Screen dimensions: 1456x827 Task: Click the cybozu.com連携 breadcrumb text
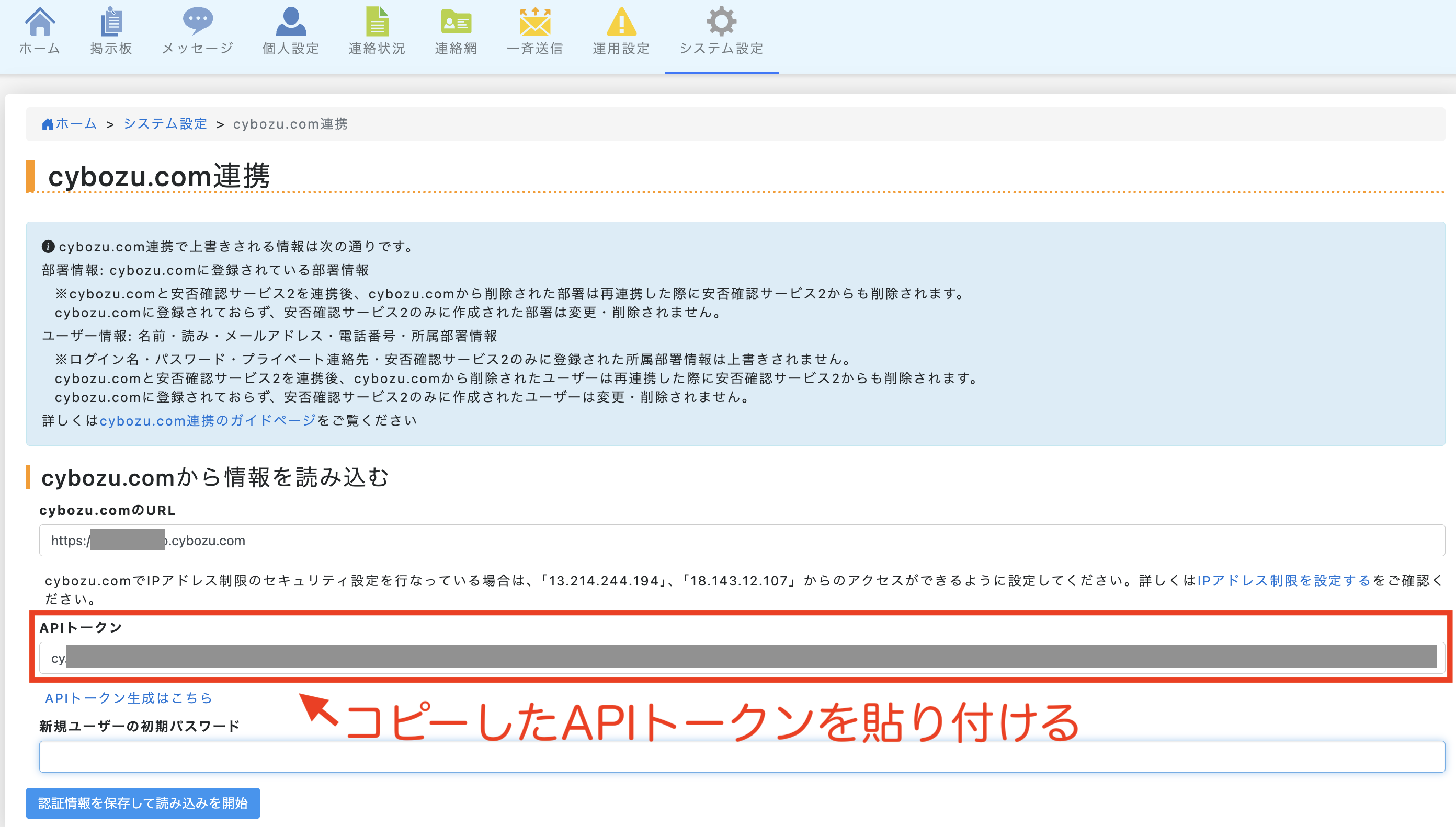click(290, 124)
